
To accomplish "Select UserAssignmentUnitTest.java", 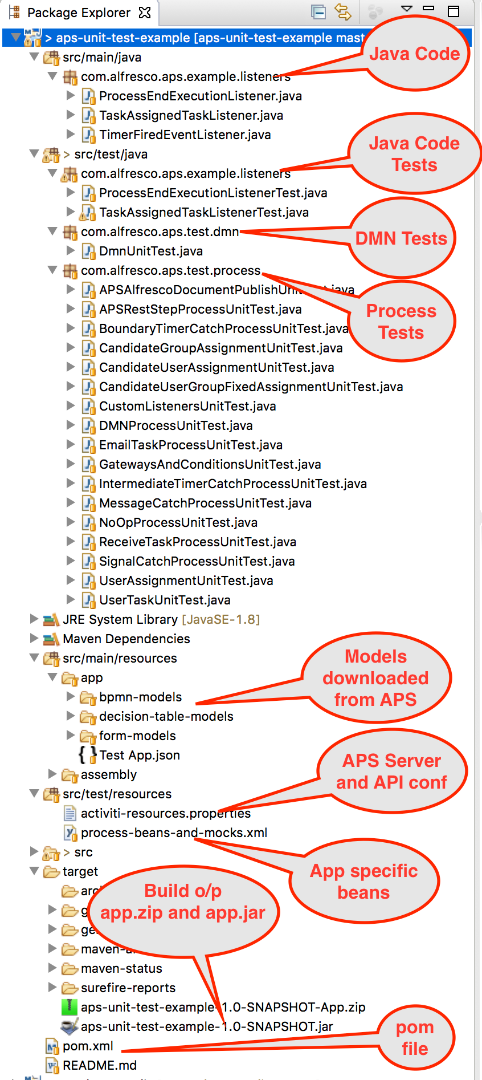I will 184,581.
